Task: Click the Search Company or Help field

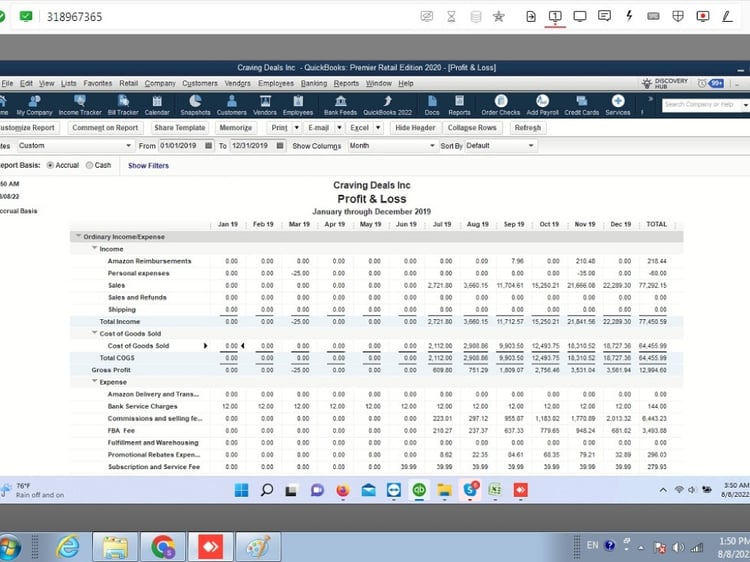Action: click(x=701, y=104)
